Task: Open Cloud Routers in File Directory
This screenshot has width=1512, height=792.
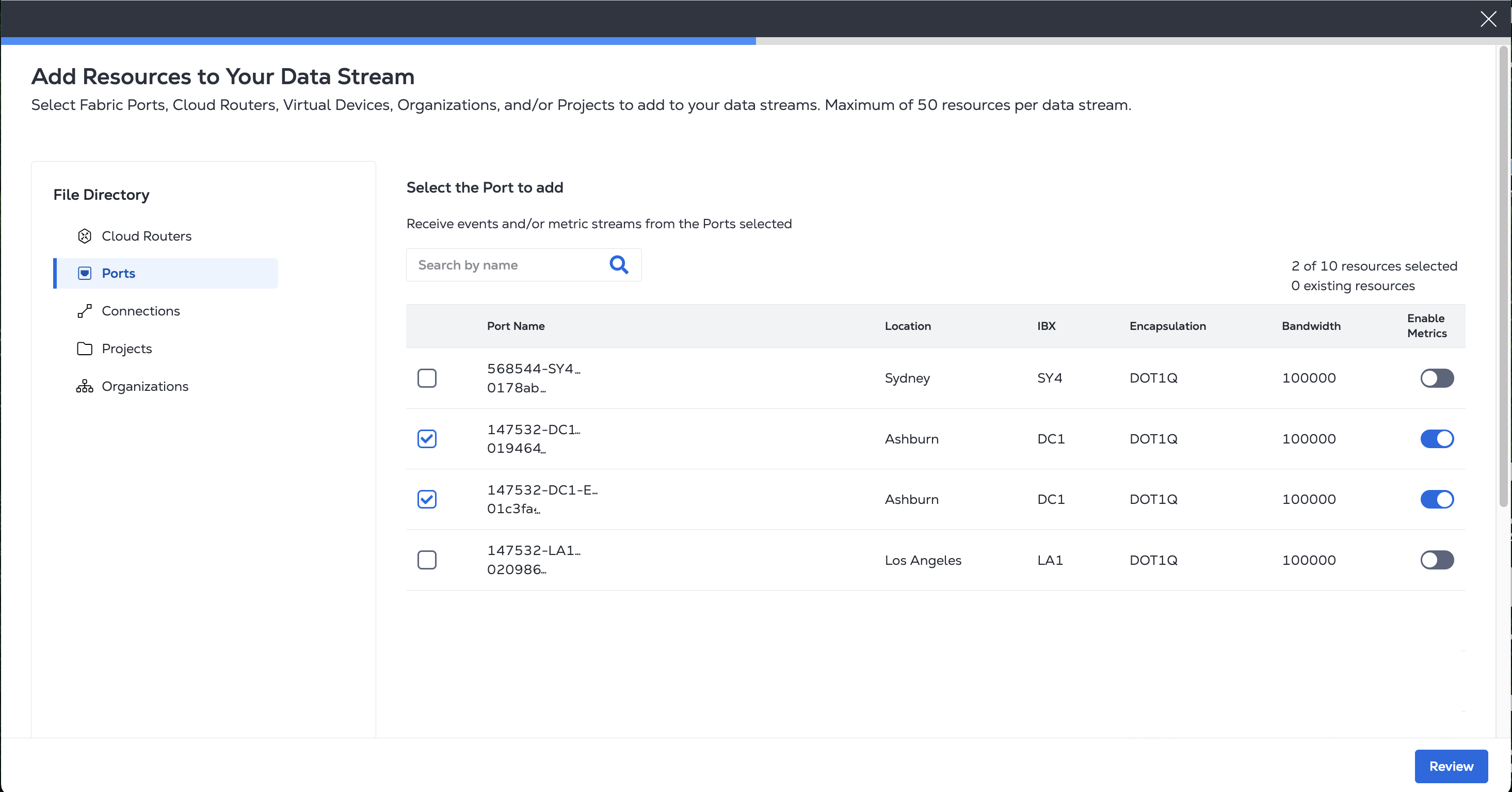Action: [x=147, y=236]
